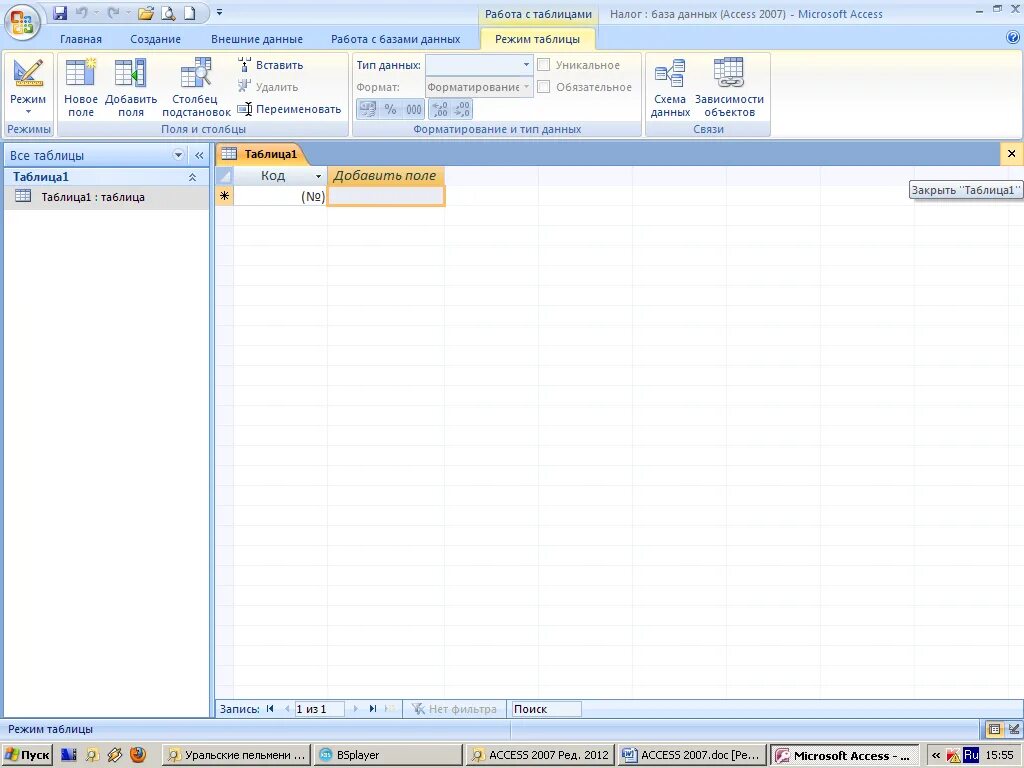Open the Тип данных combo box

[x=479, y=65]
